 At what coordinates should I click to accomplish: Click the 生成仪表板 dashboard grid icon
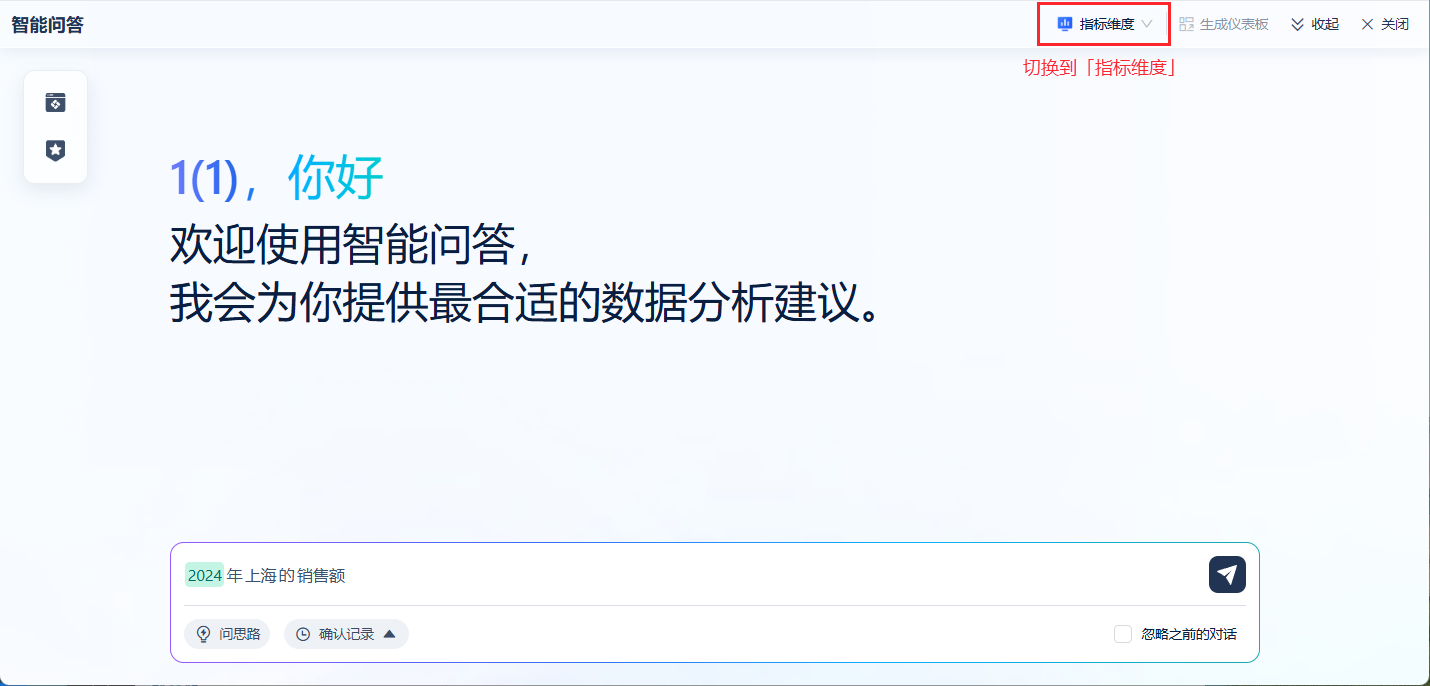tap(1187, 24)
